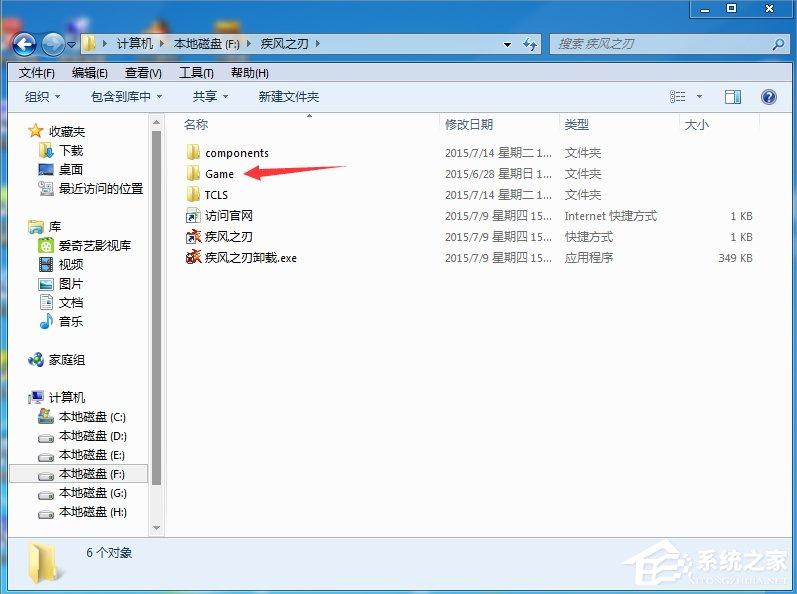797x594 pixels.
Task: Select the 疾风之刃 shortcut icon
Action: click(193, 237)
